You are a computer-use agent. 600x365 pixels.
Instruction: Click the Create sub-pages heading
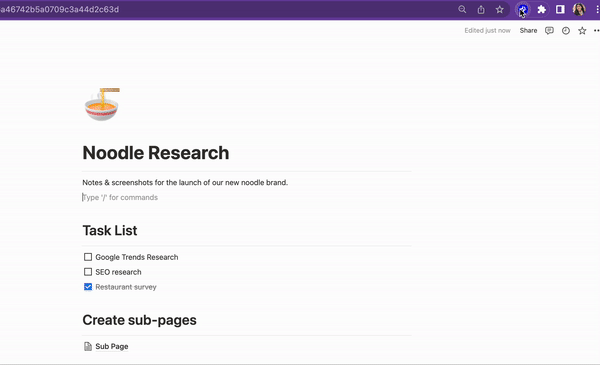tap(139, 320)
